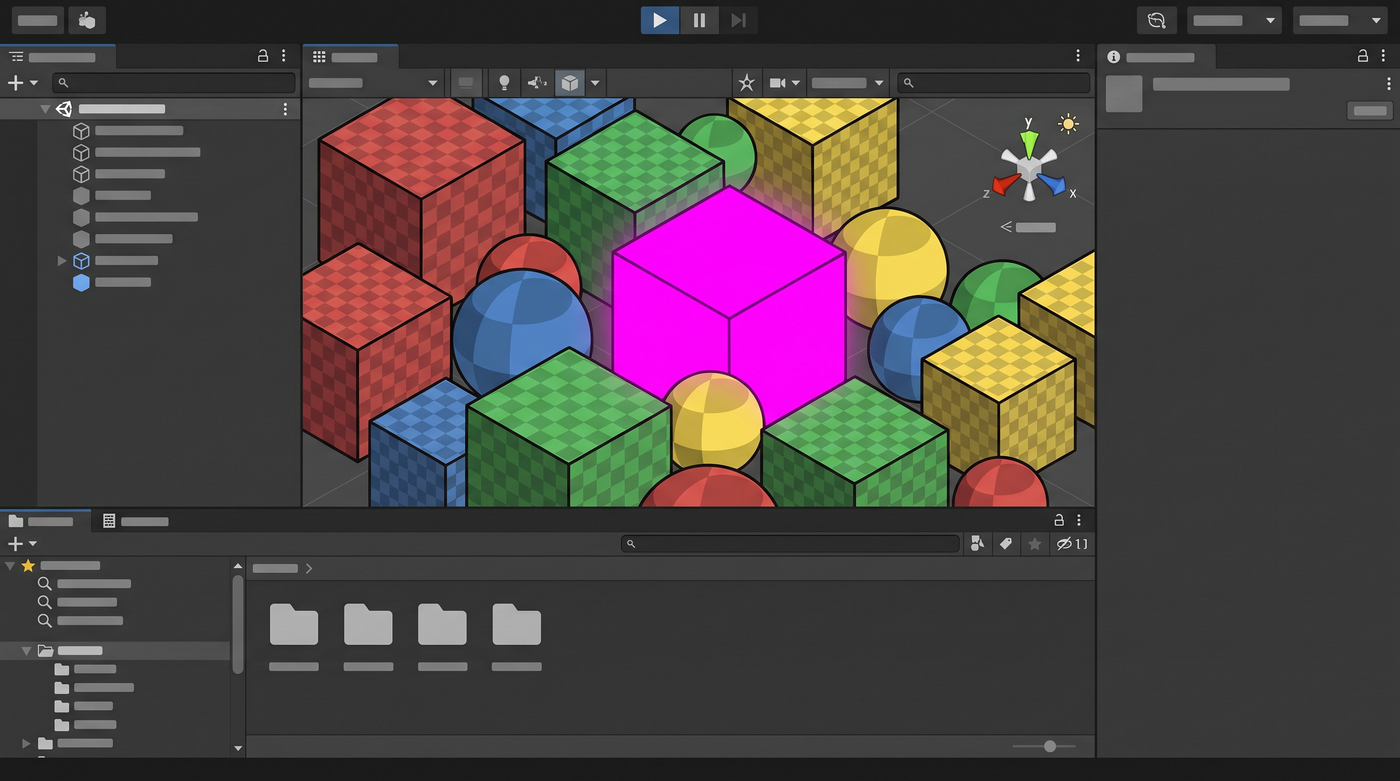Open the hand-and-cloud services icon in top bar
Image resolution: width=1400 pixels, height=781 pixels.
click(88, 20)
